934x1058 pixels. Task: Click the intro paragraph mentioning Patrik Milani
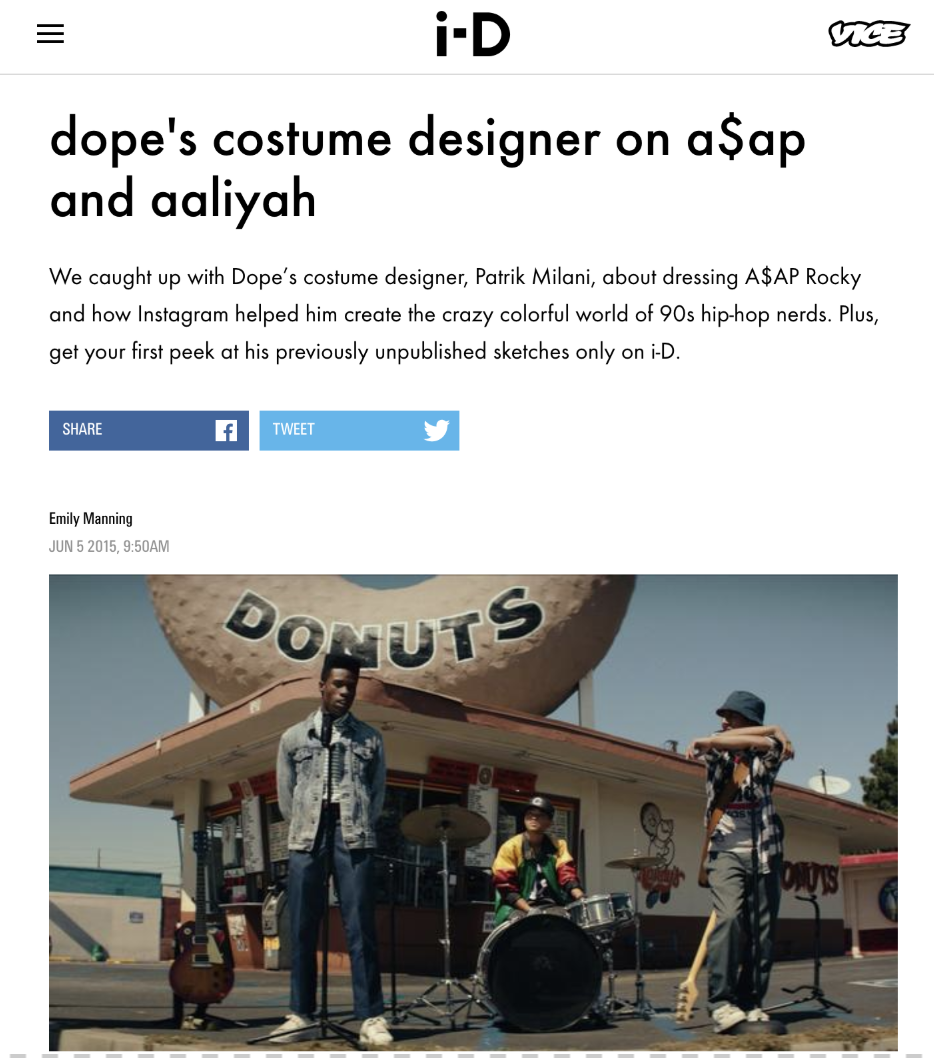pyautogui.click(x=464, y=314)
